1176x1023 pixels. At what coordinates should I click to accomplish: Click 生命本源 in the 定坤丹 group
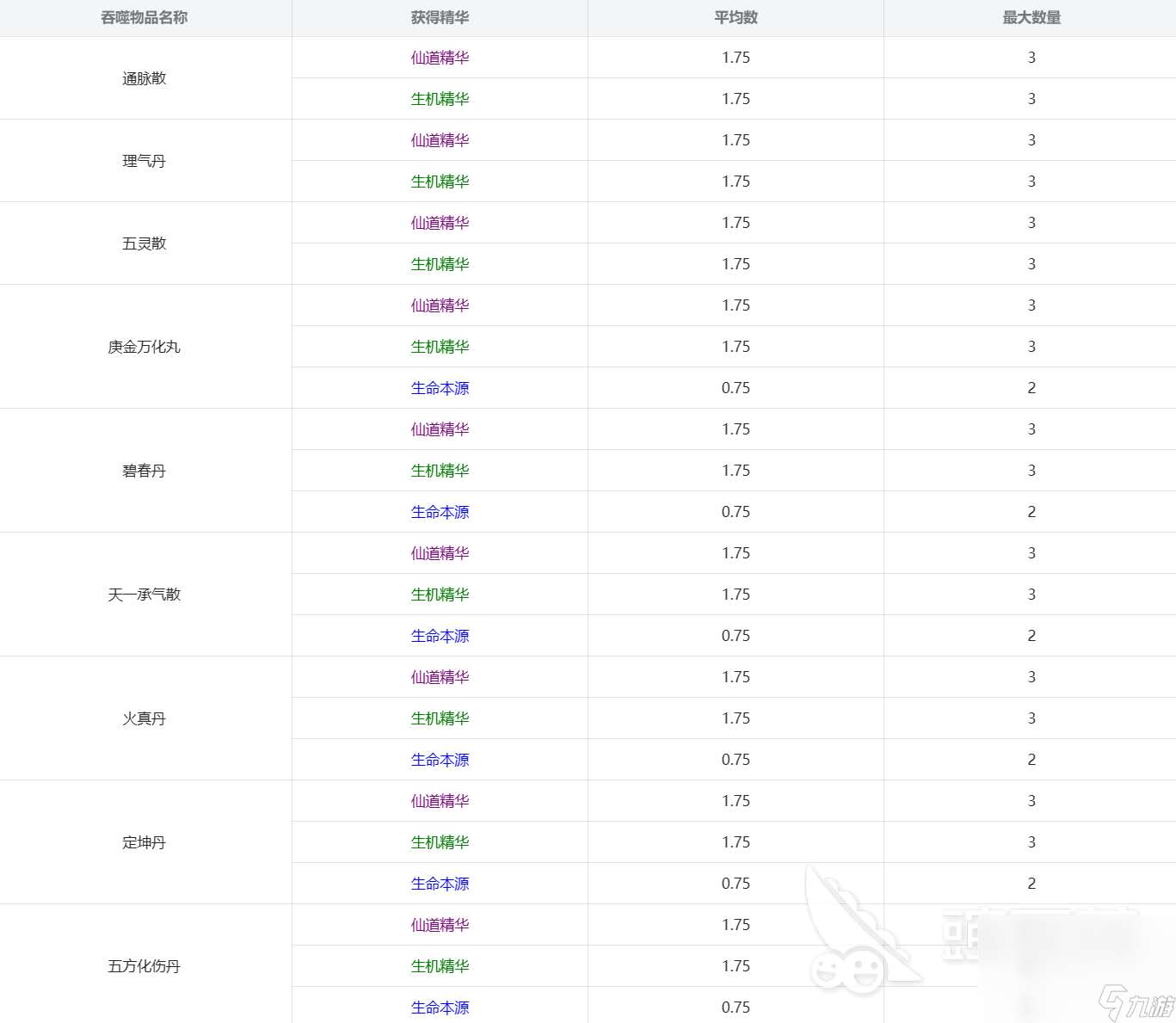(x=440, y=884)
